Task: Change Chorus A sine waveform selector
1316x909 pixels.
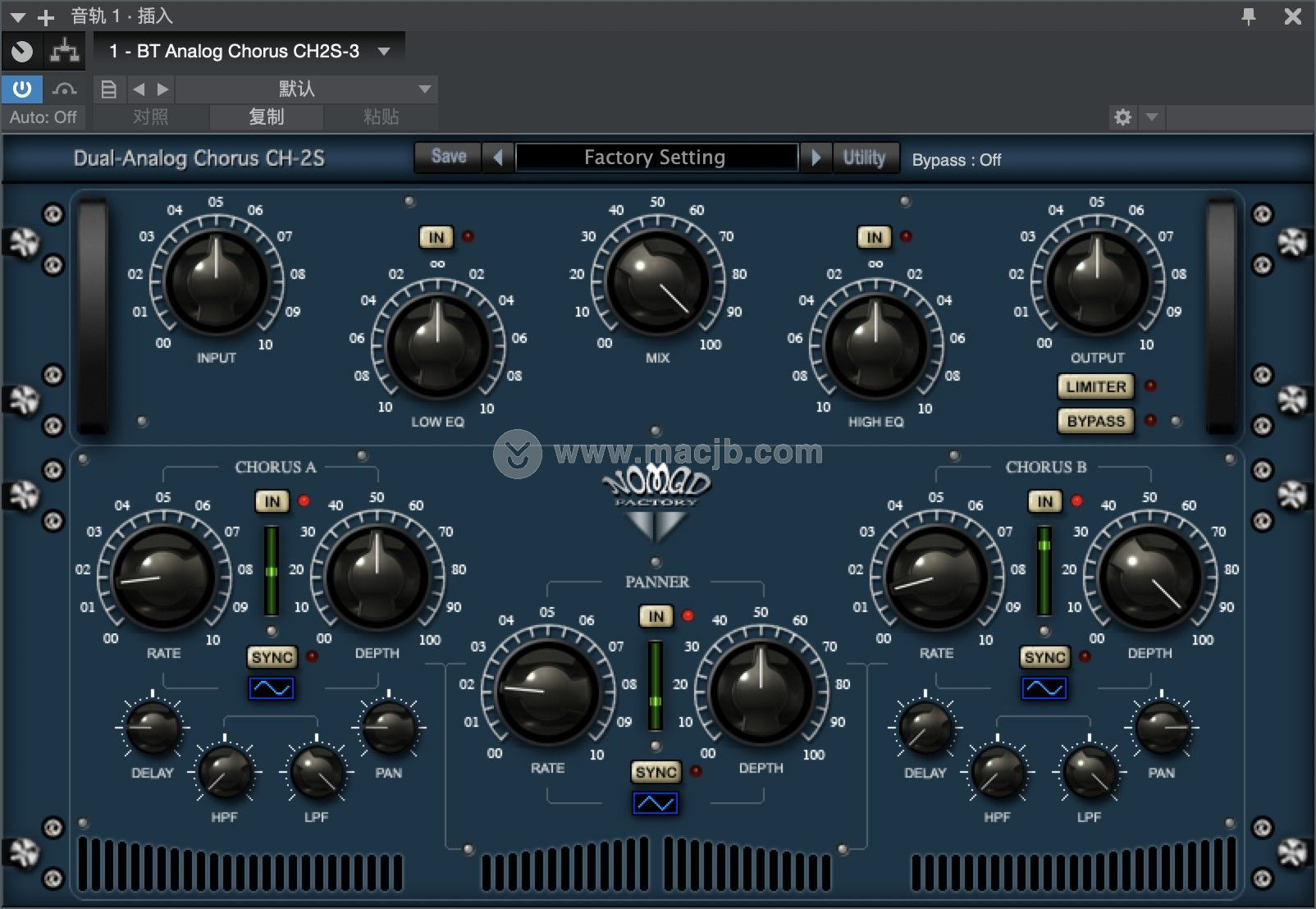Action: 272,688
